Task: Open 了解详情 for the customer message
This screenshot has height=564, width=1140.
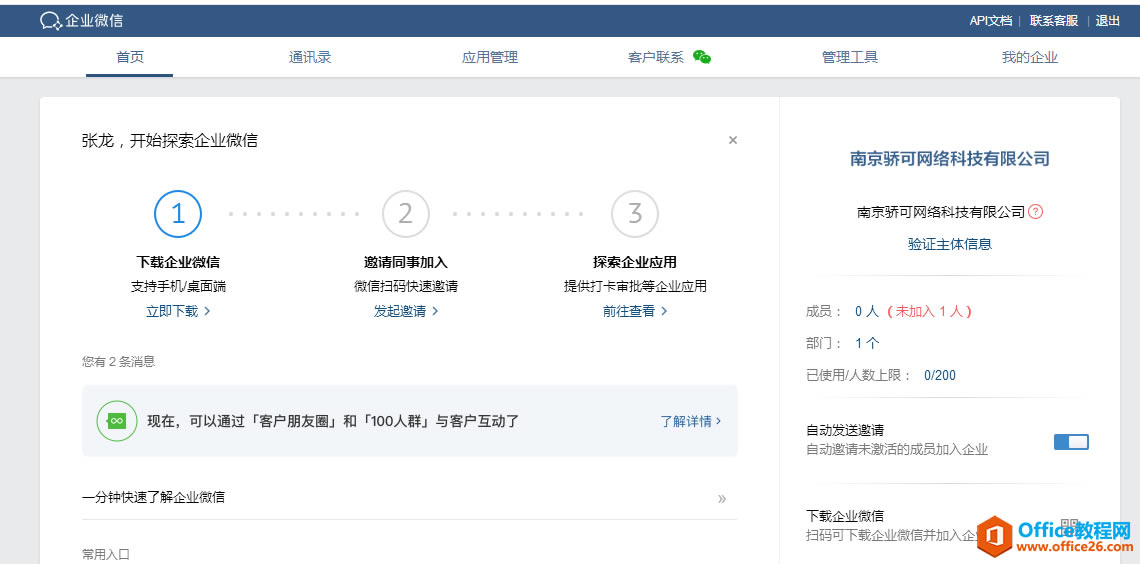Action: (691, 421)
